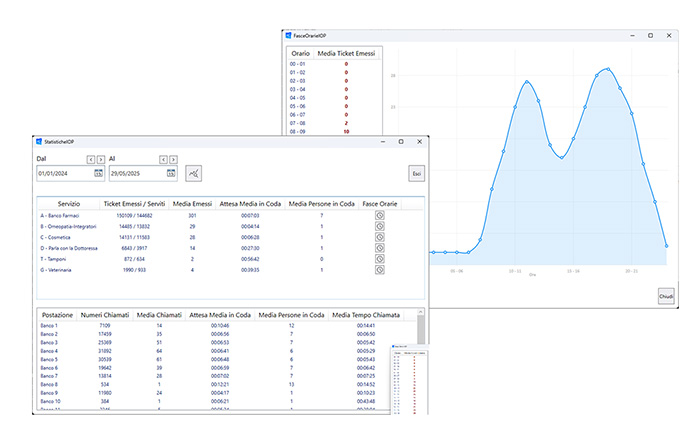
Task: Minimize the FasceOrarieIOP window
Action: coord(632,36)
